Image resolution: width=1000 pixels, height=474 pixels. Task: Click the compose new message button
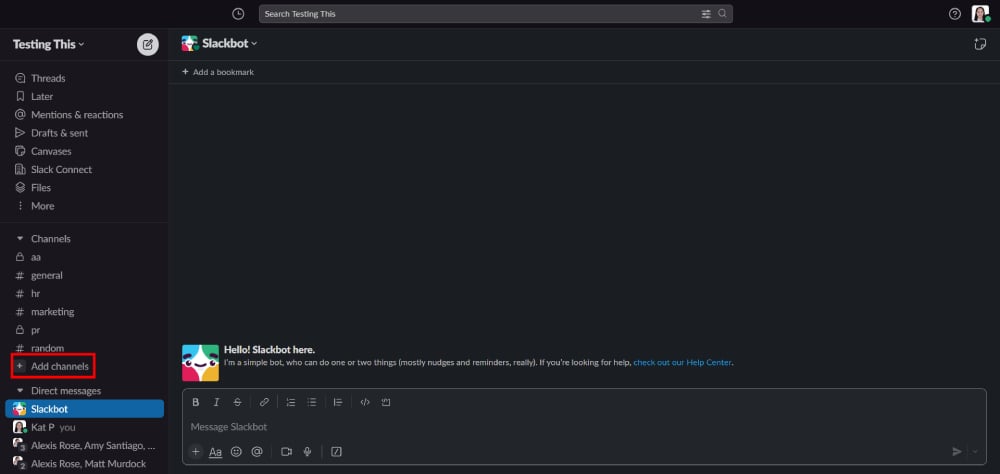pyautogui.click(x=148, y=44)
